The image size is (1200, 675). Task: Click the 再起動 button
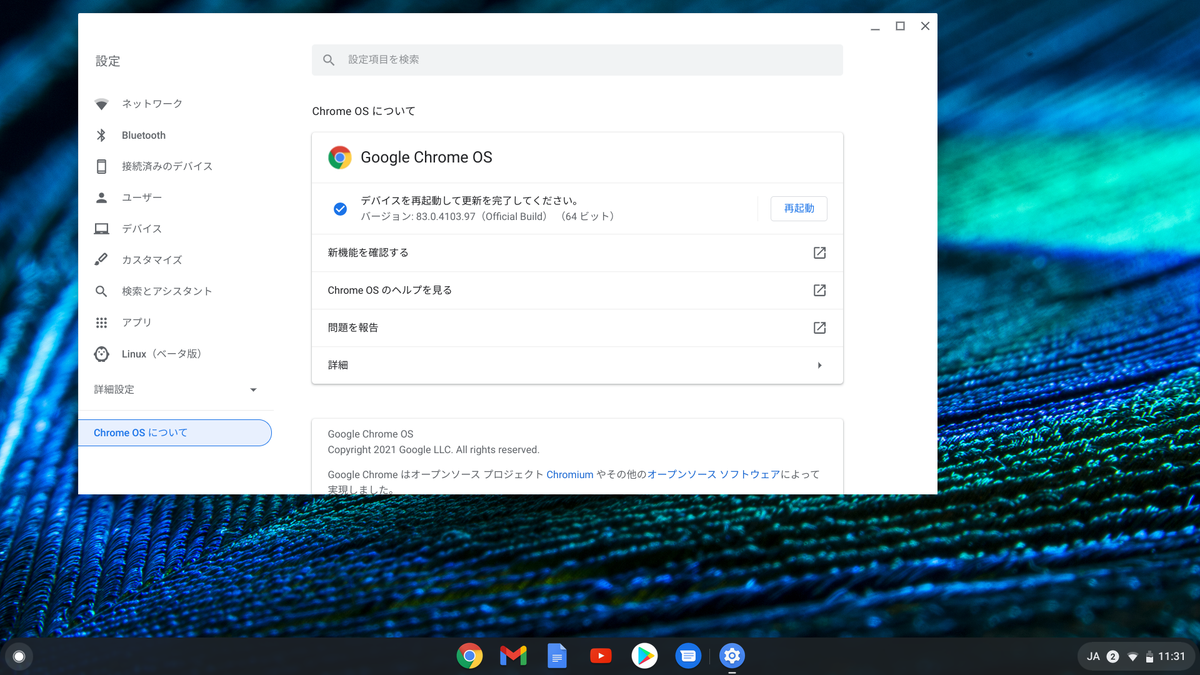tap(799, 209)
